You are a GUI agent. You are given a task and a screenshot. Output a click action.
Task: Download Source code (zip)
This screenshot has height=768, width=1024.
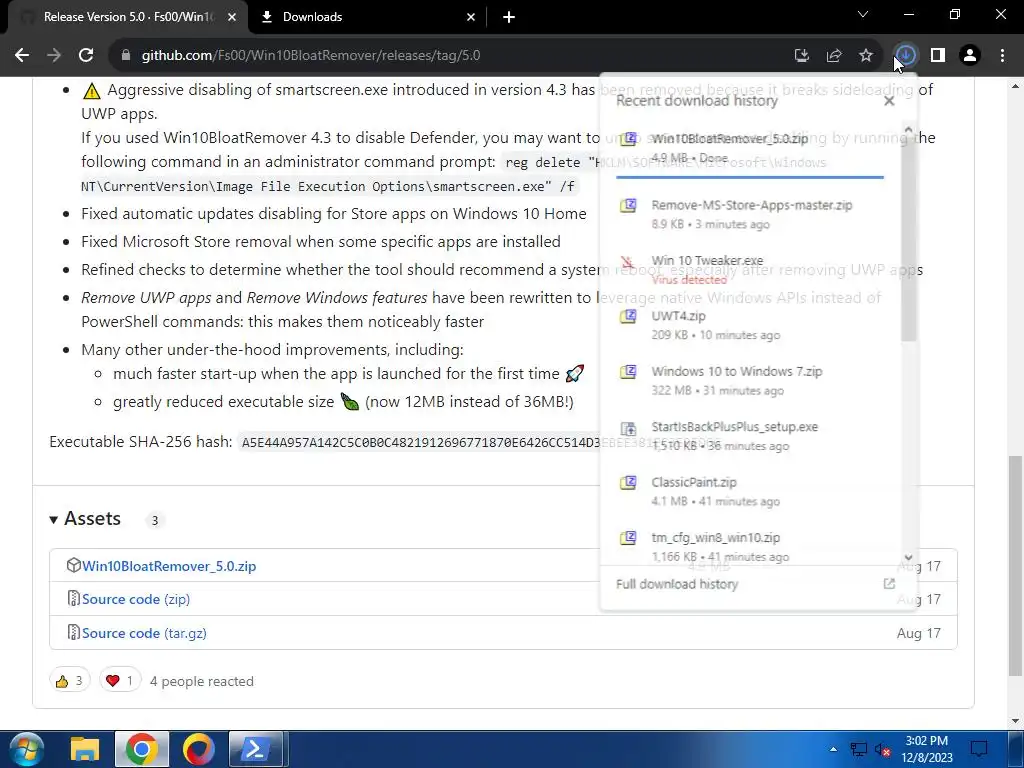tap(136, 600)
